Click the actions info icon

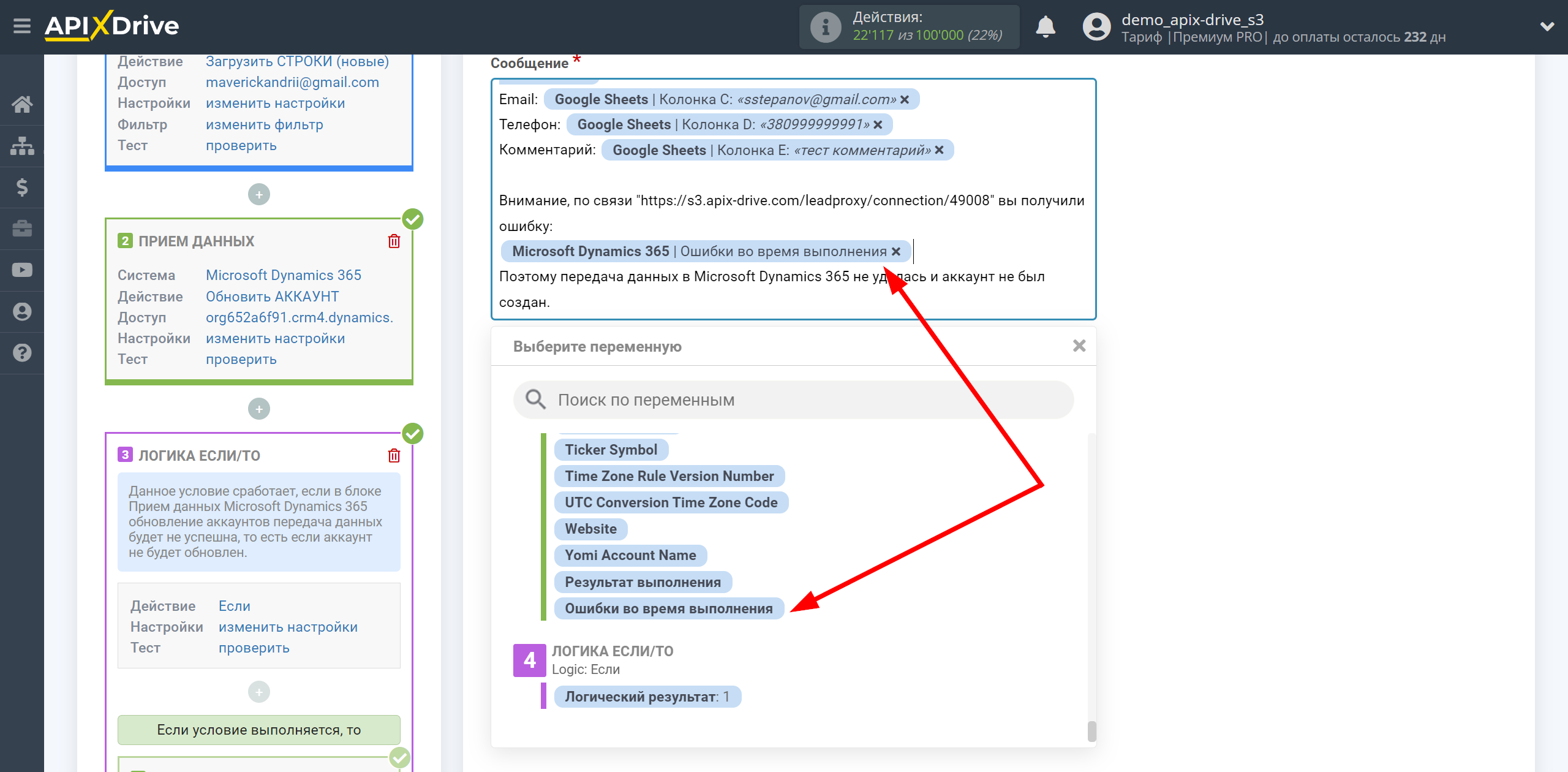tap(826, 27)
